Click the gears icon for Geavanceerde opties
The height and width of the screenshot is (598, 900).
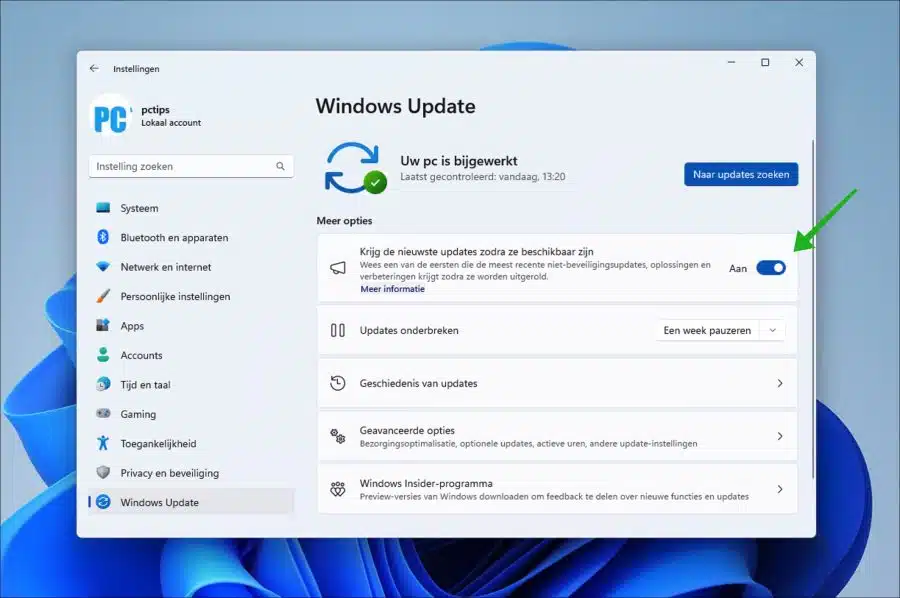(338, 436)
